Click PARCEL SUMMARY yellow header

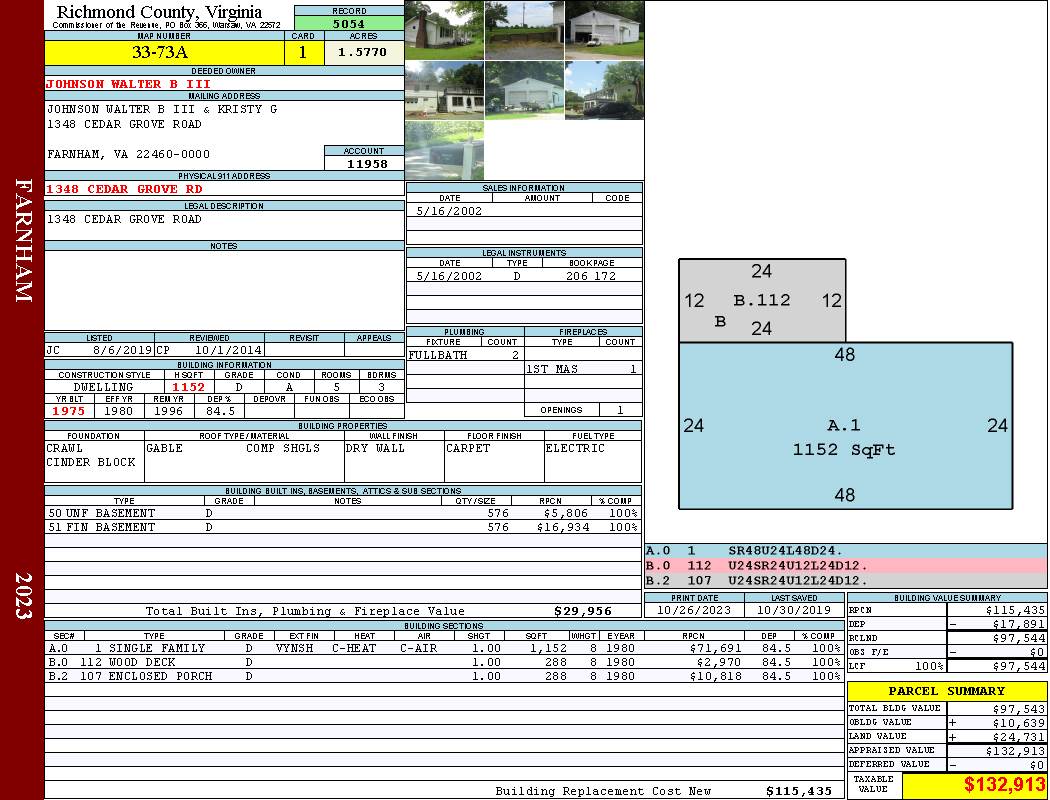click(x=947, y=691)
